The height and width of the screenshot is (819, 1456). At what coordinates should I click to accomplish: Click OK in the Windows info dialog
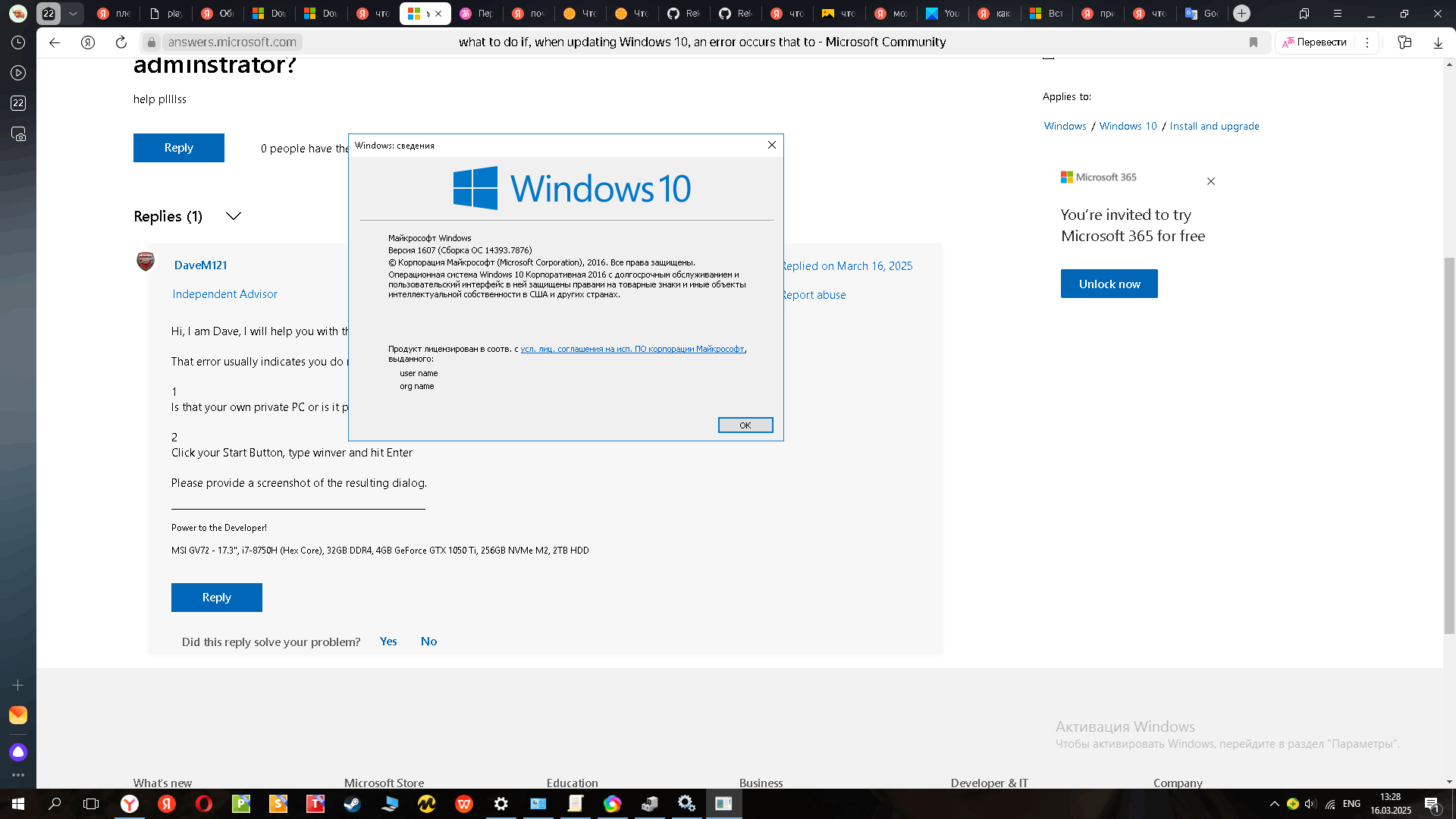coord(745,425)
